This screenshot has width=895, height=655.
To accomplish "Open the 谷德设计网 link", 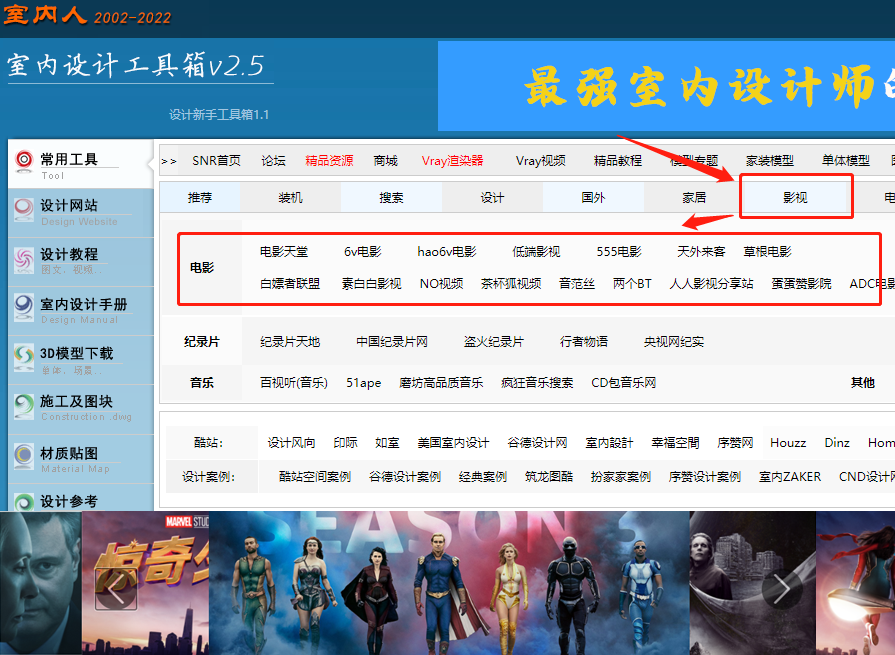I will pos(537,443).
